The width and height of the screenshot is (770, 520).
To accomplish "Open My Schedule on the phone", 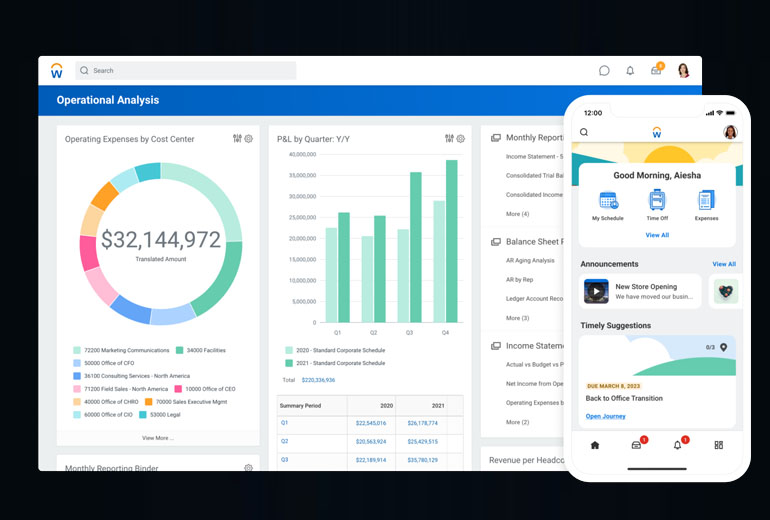I will [x=608, y=206].
